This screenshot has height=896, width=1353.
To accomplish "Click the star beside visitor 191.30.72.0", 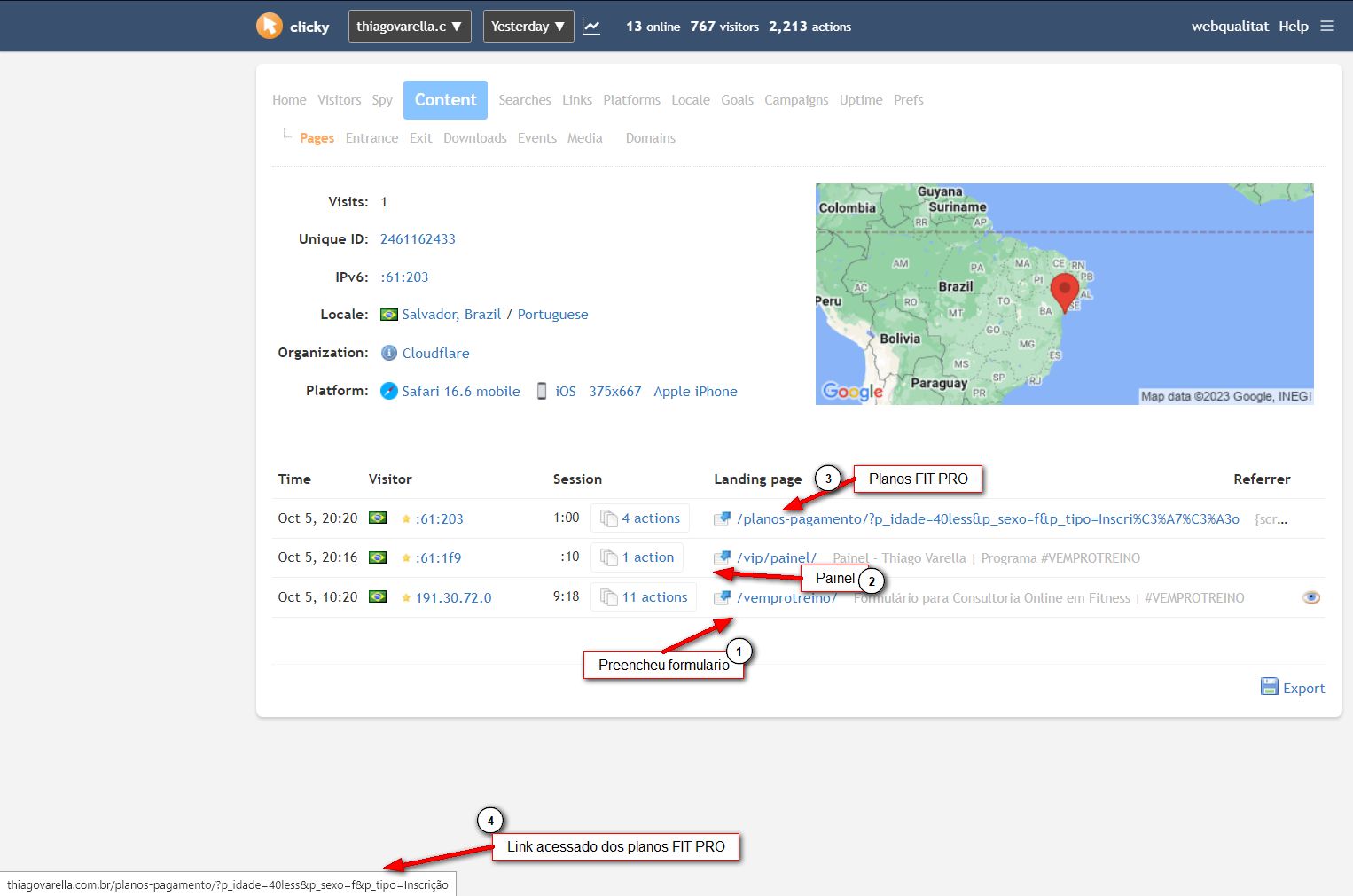I will 406,598.
